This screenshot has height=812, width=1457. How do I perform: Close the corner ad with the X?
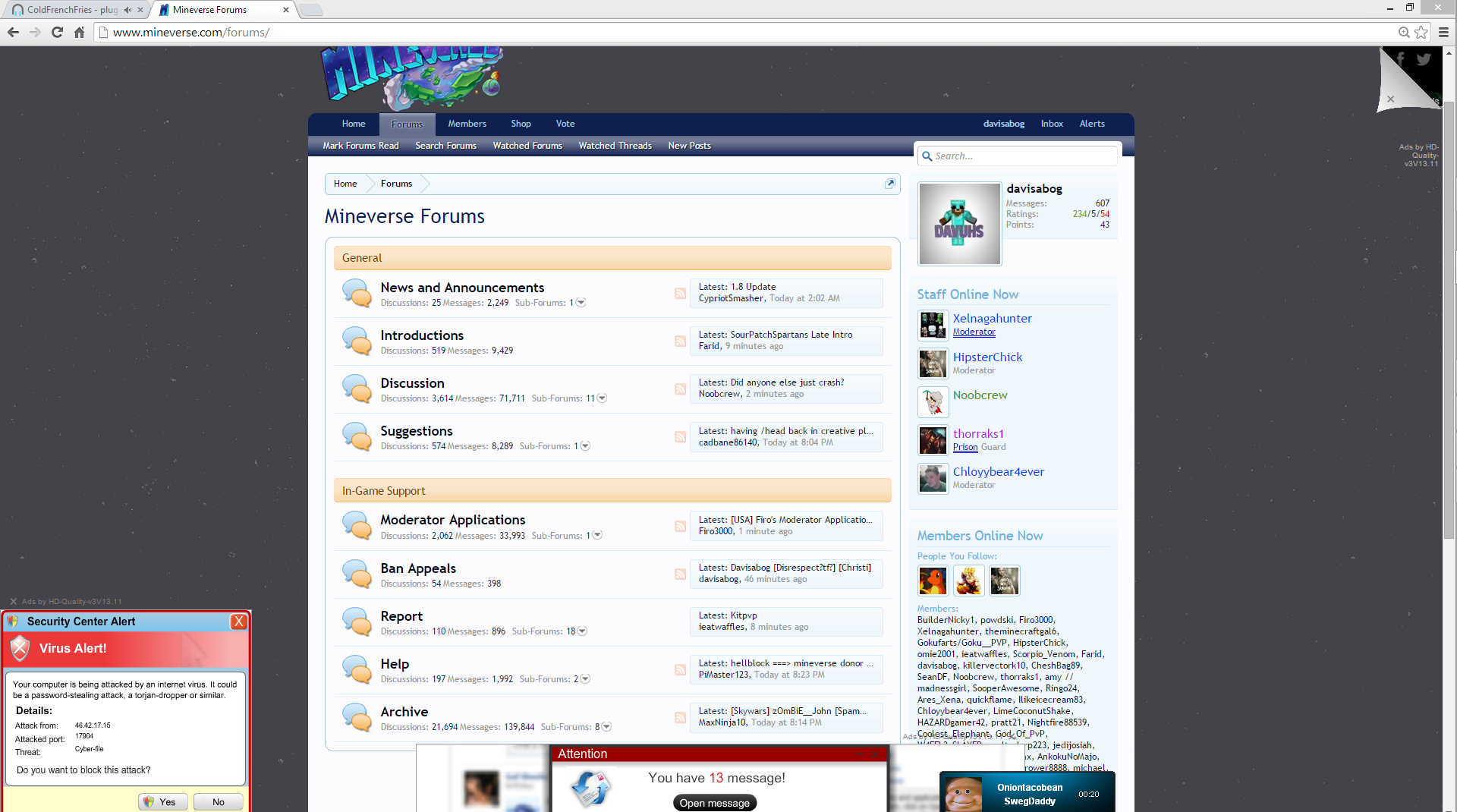click(1390, 99)
